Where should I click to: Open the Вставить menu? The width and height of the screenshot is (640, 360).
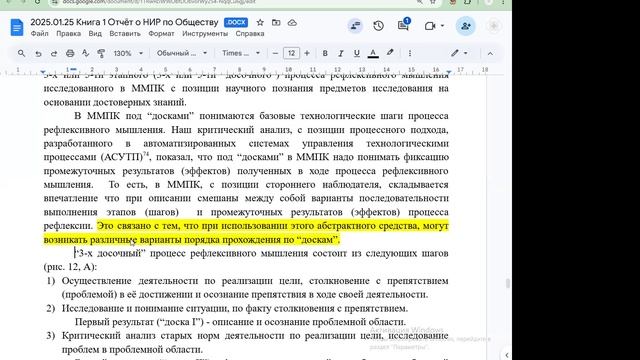(x=125, y=33)
